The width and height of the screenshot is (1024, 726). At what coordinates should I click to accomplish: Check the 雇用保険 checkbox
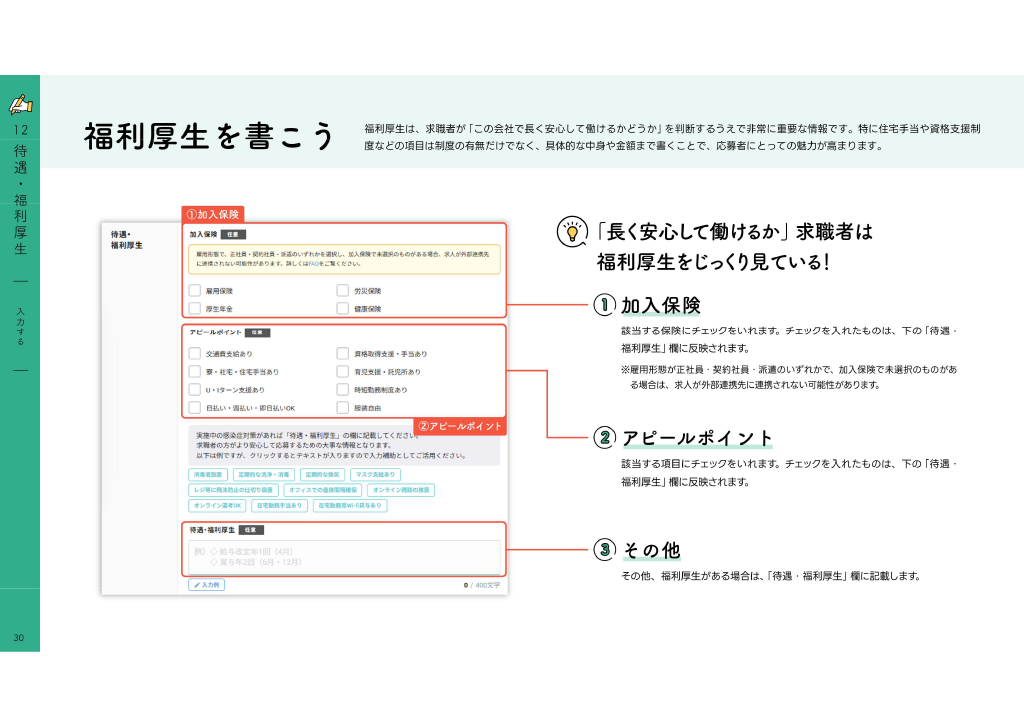coord(195,291)
